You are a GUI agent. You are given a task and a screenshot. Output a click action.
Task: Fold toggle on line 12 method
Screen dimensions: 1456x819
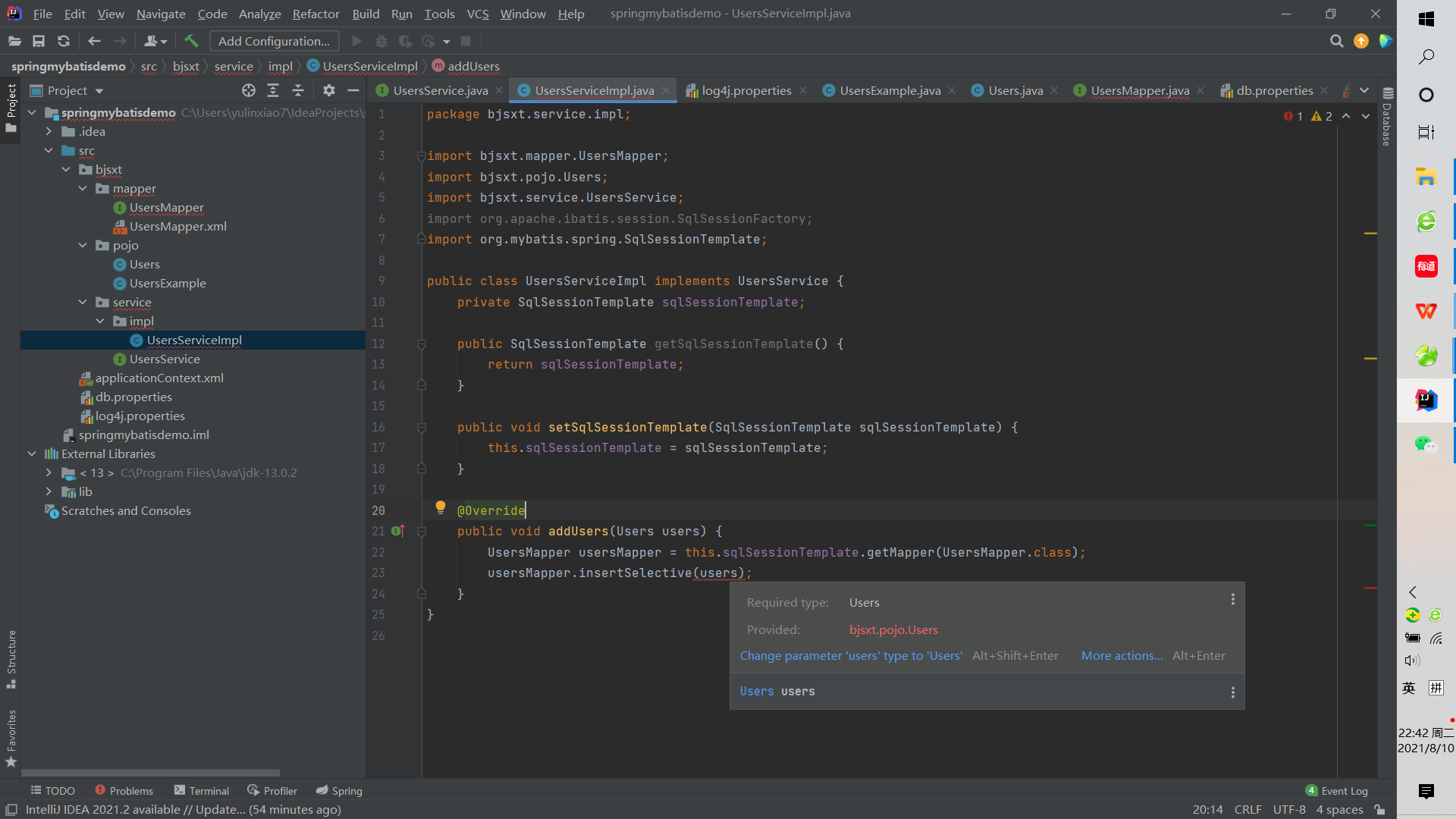pyautogui.click(x=422, y=344)
